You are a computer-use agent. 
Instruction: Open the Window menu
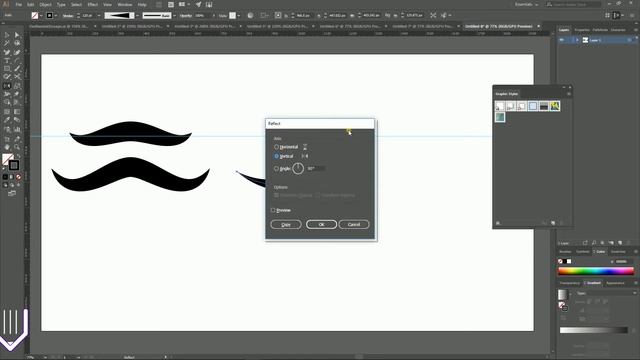pyautogui.click(x=125, y=4)
